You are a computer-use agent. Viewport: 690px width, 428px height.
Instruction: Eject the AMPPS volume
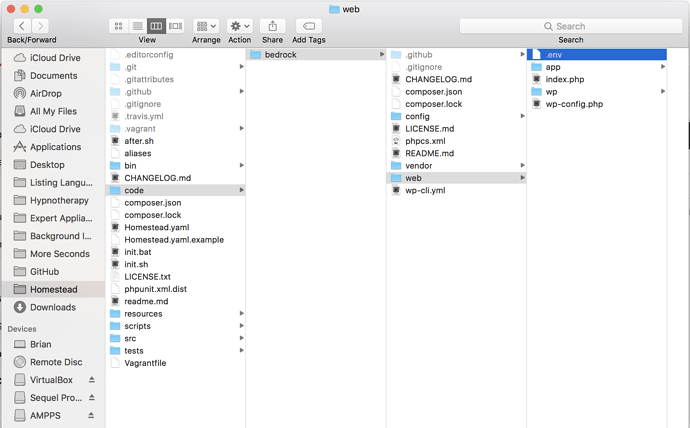pyautogui.click(x=92, y=415)
